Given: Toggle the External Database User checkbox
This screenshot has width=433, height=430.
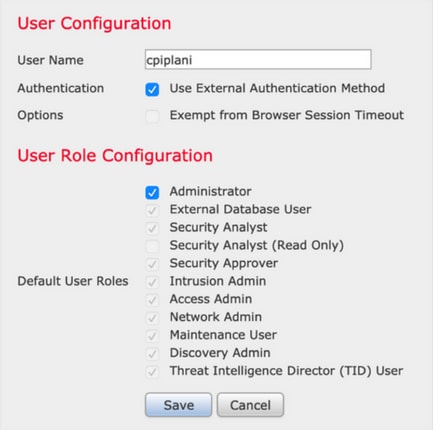Looking at the screenshot, I should click(152, 210).
